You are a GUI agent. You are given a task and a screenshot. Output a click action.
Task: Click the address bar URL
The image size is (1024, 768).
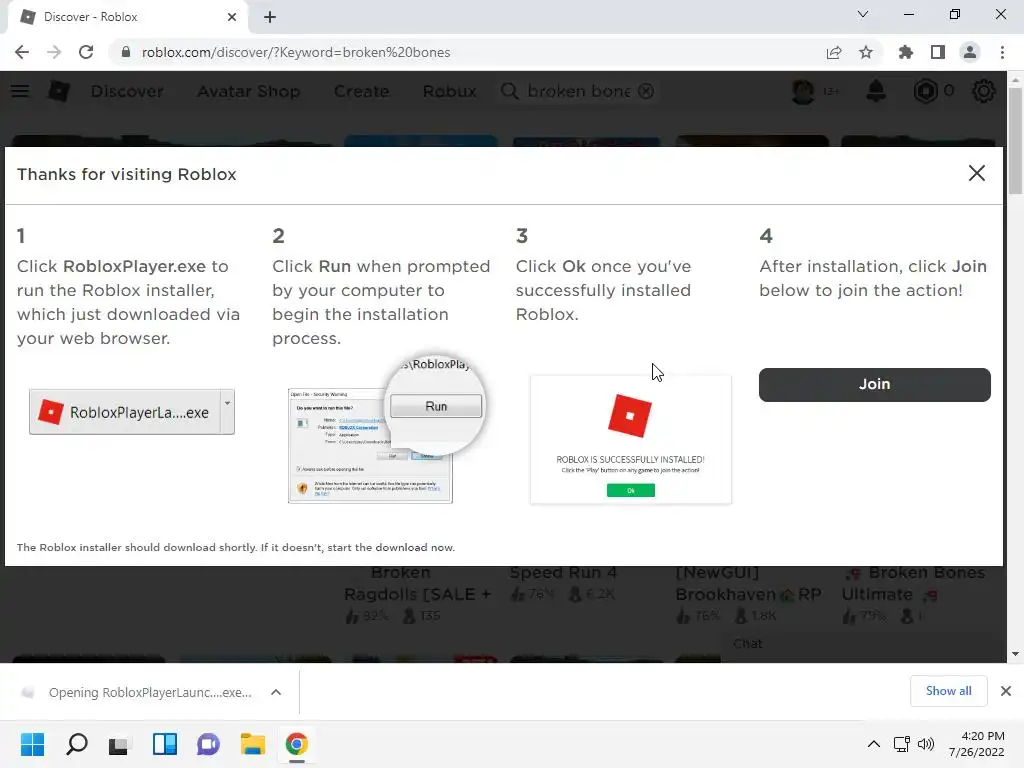pos(296,52)
